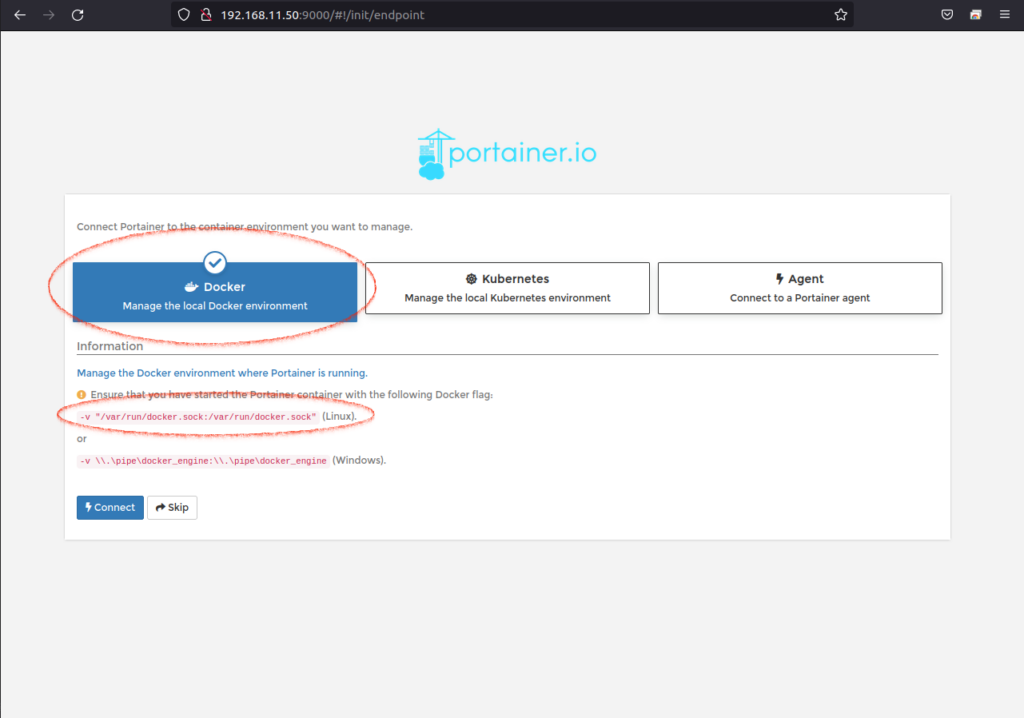This screenshot has width=1024, height=718.
Task: Click 'Connect to a Portainer agent' subtitle
Action: pyautogui.click(x=800, y=298)
